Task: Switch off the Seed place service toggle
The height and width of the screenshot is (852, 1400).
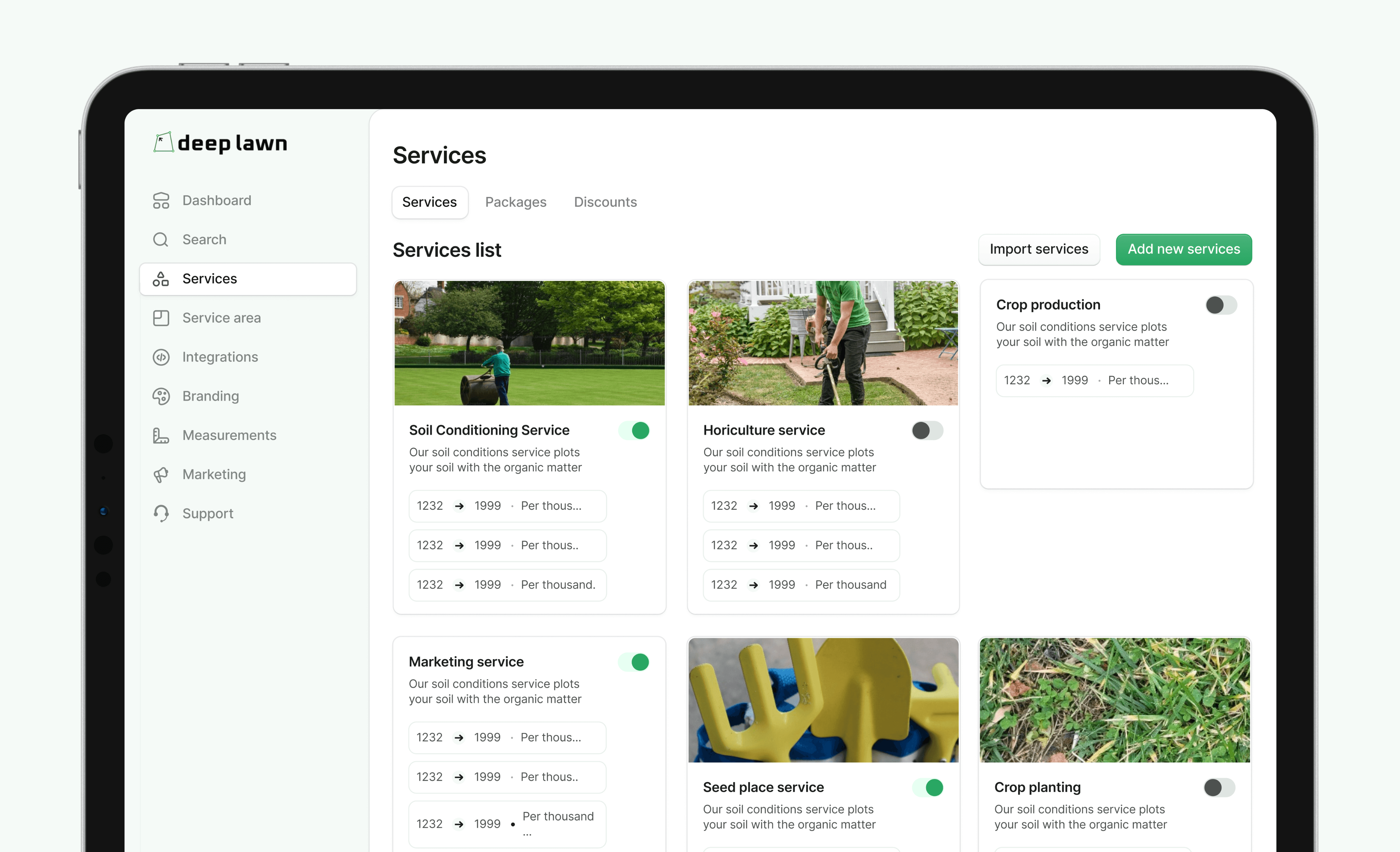Action: click(x=928, y=787)
